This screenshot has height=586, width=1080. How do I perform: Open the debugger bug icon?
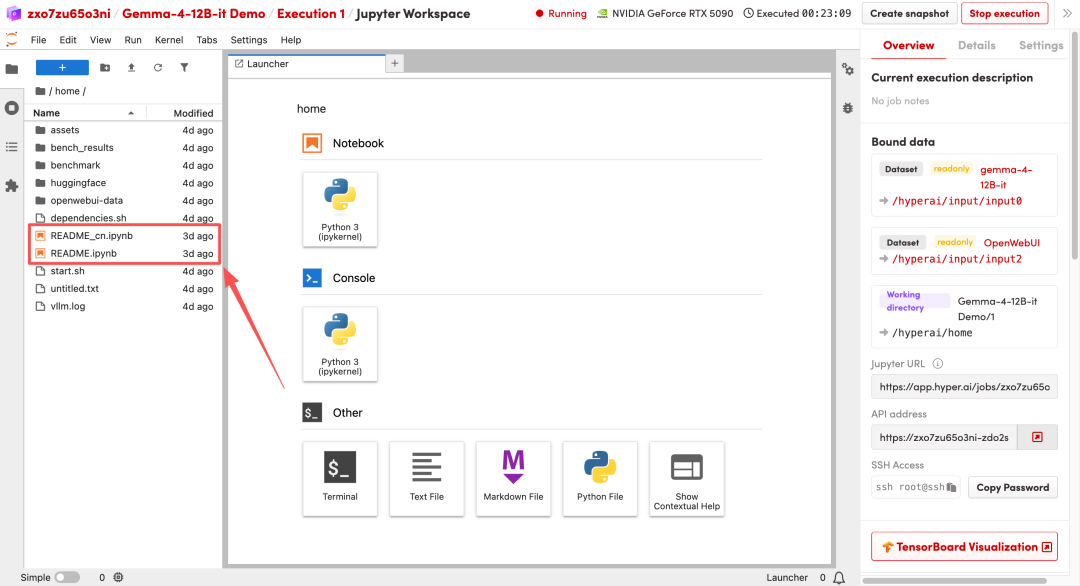coord(848,108)
